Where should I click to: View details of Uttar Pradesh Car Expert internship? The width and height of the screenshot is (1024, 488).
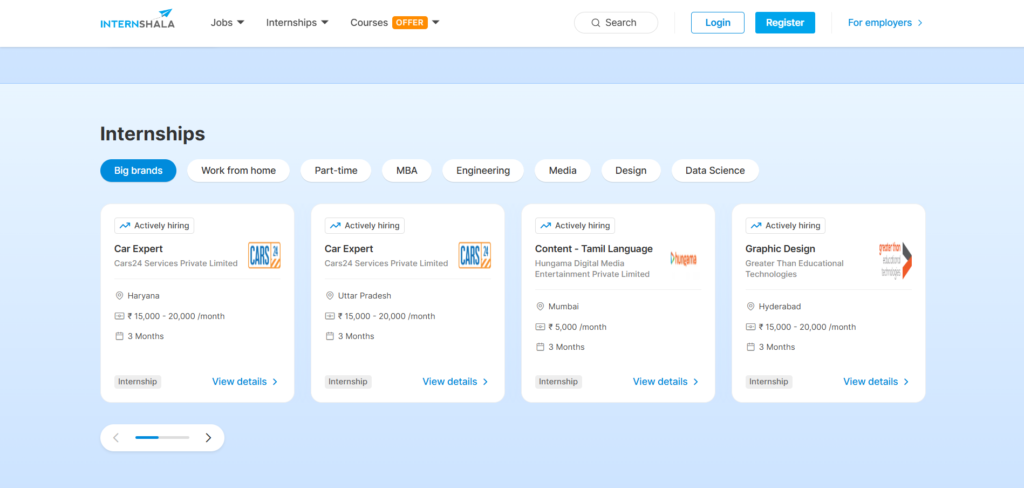(455, 382)
